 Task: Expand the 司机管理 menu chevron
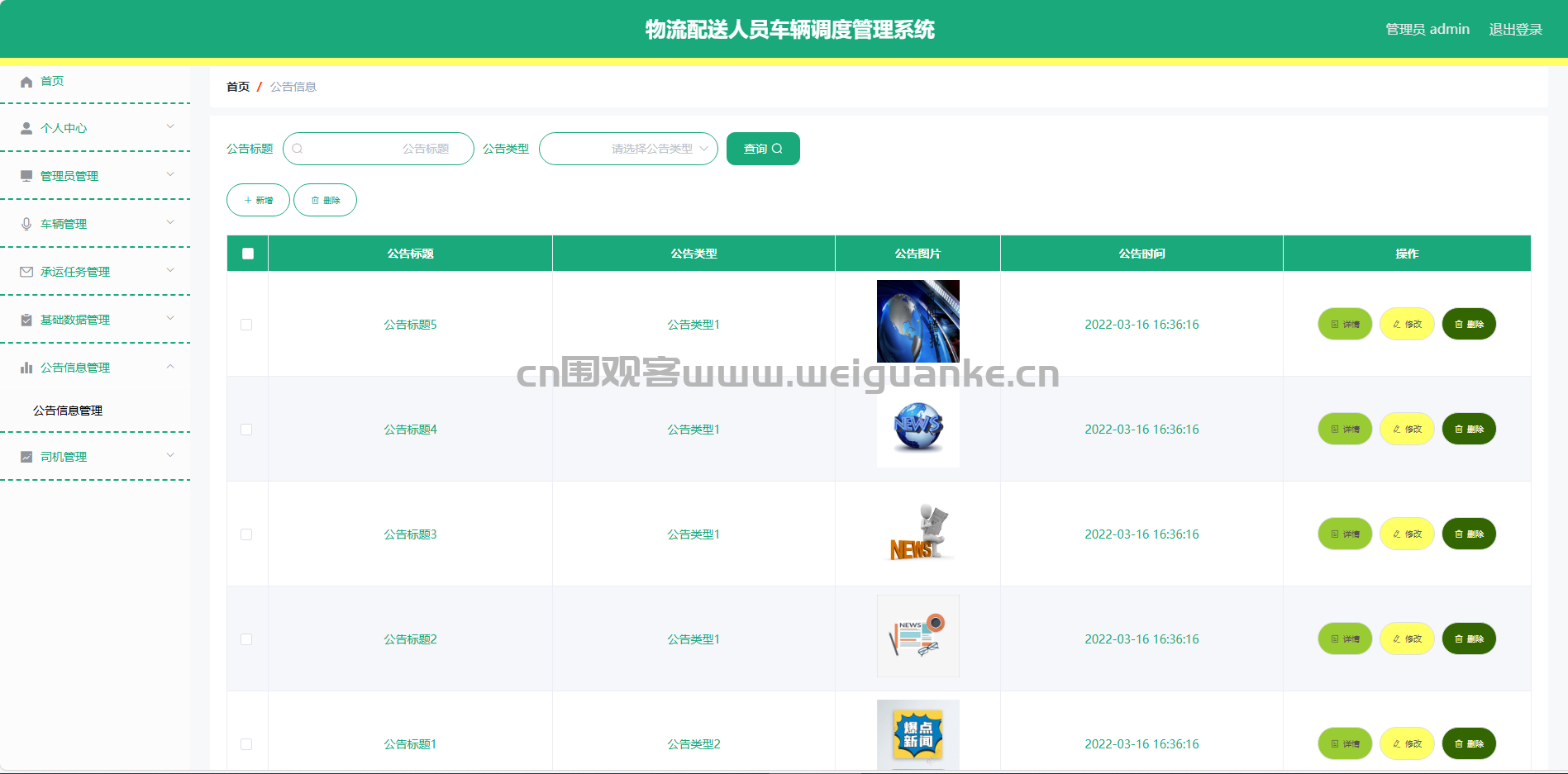coord(170,455)
